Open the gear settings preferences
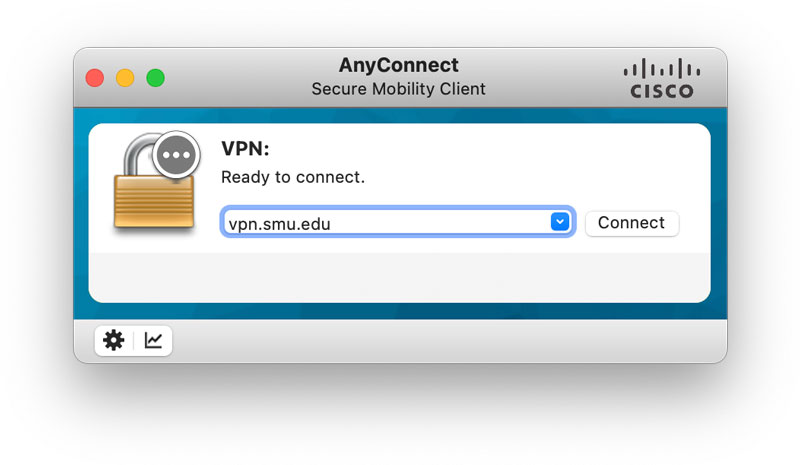 114,340
